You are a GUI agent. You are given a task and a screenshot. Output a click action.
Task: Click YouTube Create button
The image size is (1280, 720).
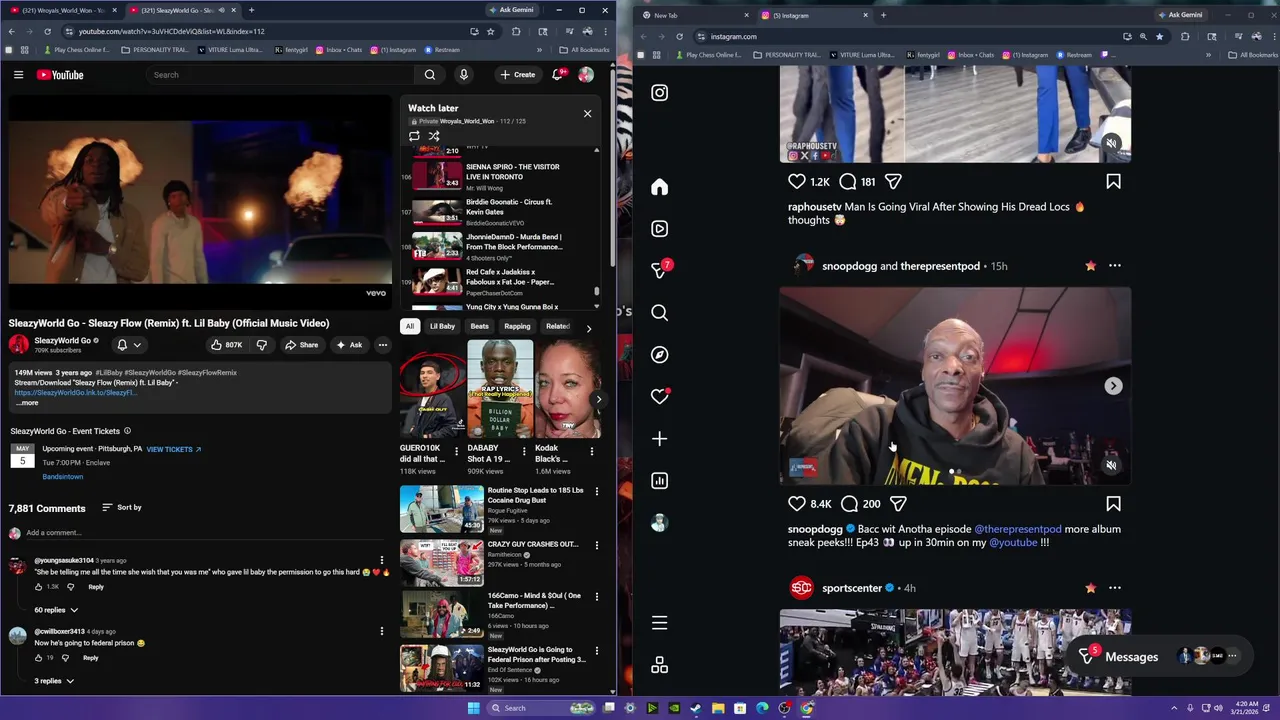518,75
